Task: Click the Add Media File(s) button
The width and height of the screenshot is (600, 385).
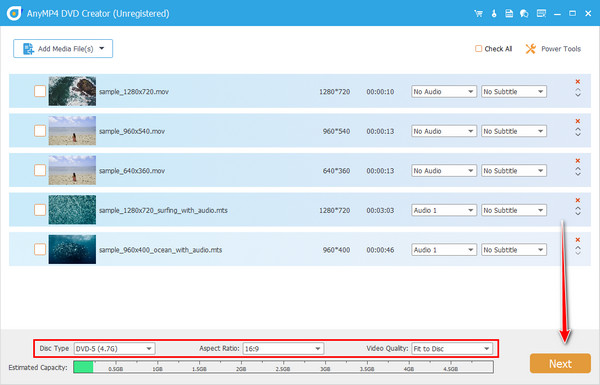Action: coord(63,49)
